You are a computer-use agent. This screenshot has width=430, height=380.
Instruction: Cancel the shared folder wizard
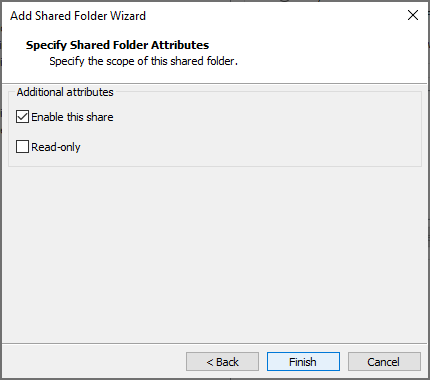(x=384, y=362)
